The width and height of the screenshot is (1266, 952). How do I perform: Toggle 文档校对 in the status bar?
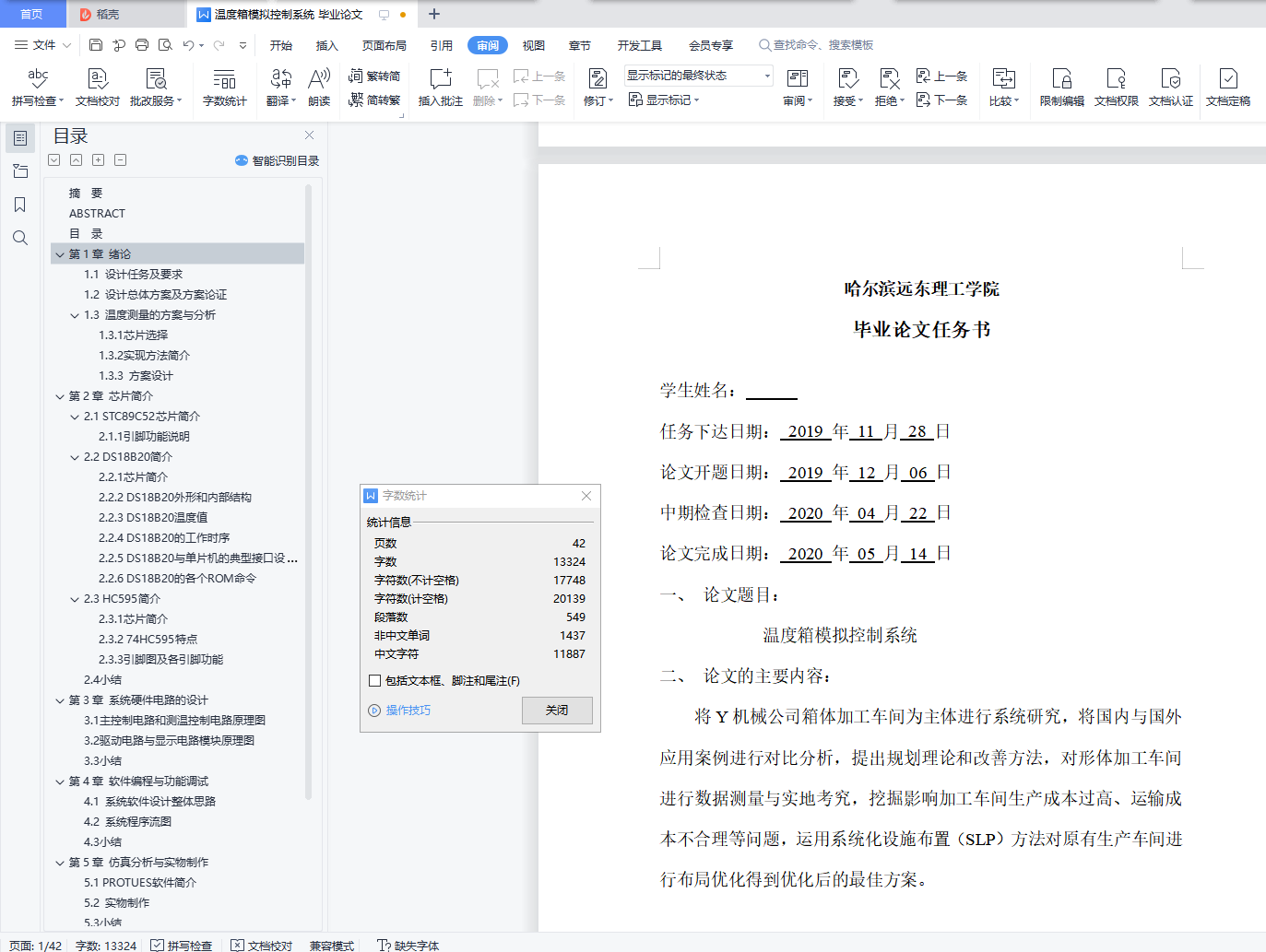coord(262,946)
